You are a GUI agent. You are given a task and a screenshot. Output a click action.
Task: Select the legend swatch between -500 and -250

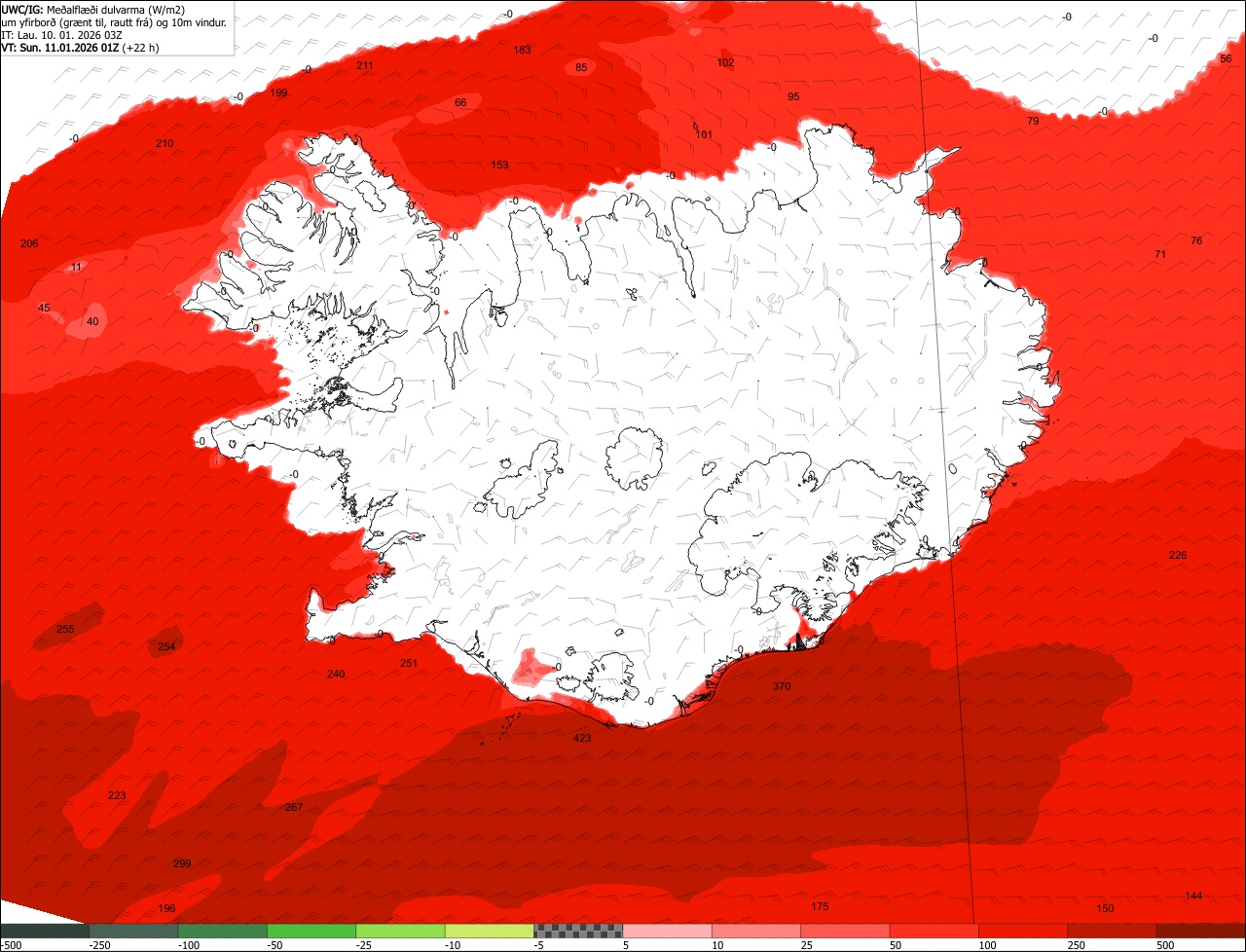(45, 931)
